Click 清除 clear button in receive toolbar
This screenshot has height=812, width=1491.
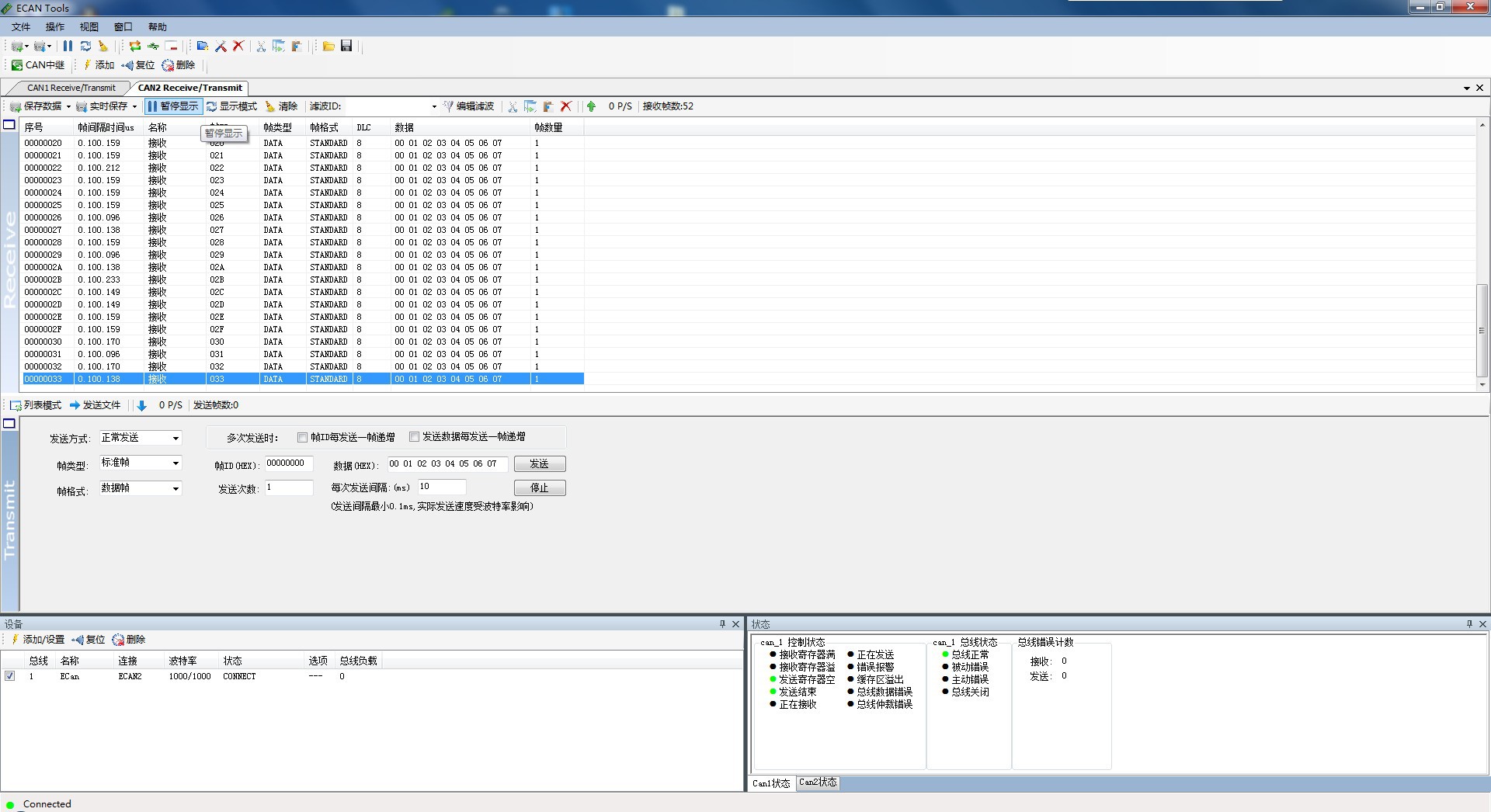(281, 106)
